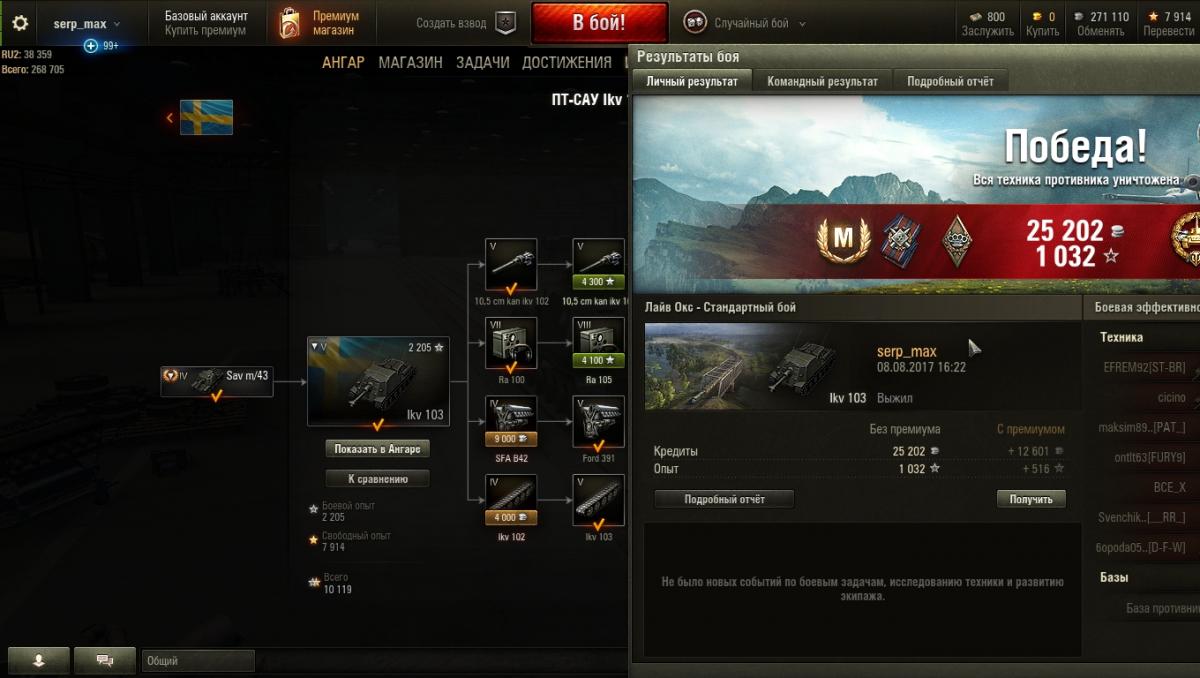Click the Общий chat input field
This screenshot has height=678, width=1200.
(198, 661)
